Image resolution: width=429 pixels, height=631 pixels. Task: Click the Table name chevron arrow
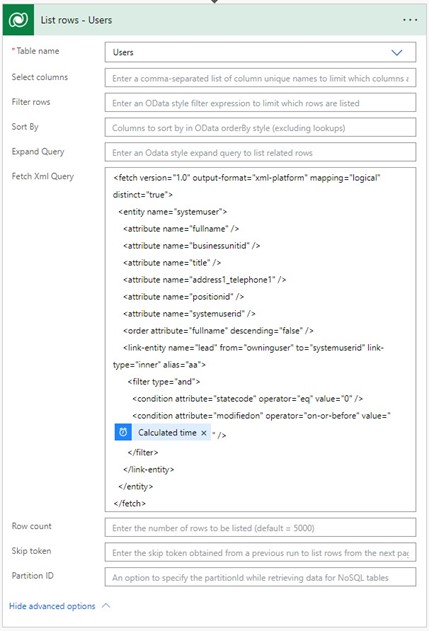397,52
